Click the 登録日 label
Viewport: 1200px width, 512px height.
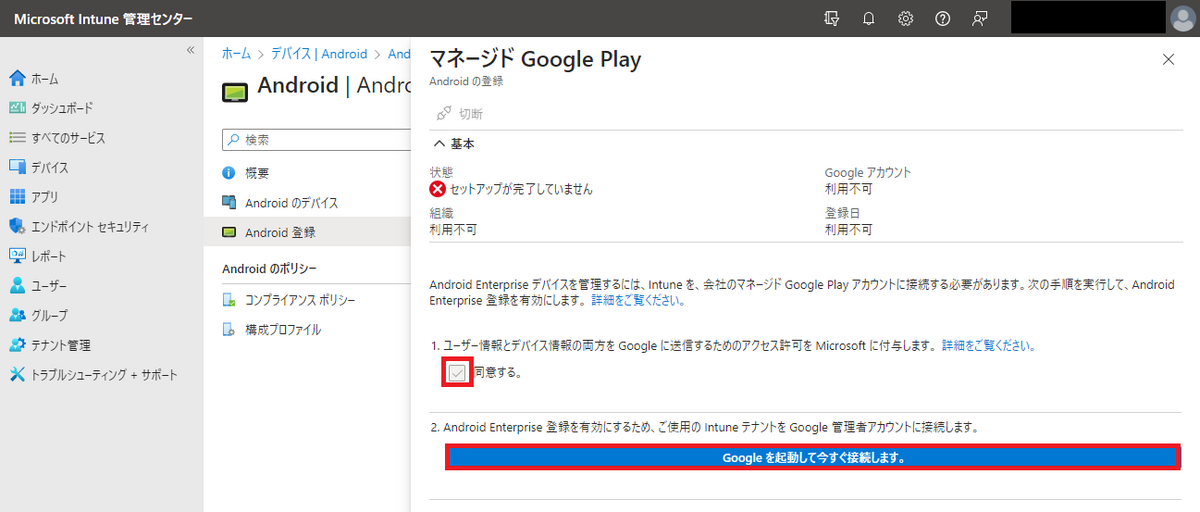[842, 213]
